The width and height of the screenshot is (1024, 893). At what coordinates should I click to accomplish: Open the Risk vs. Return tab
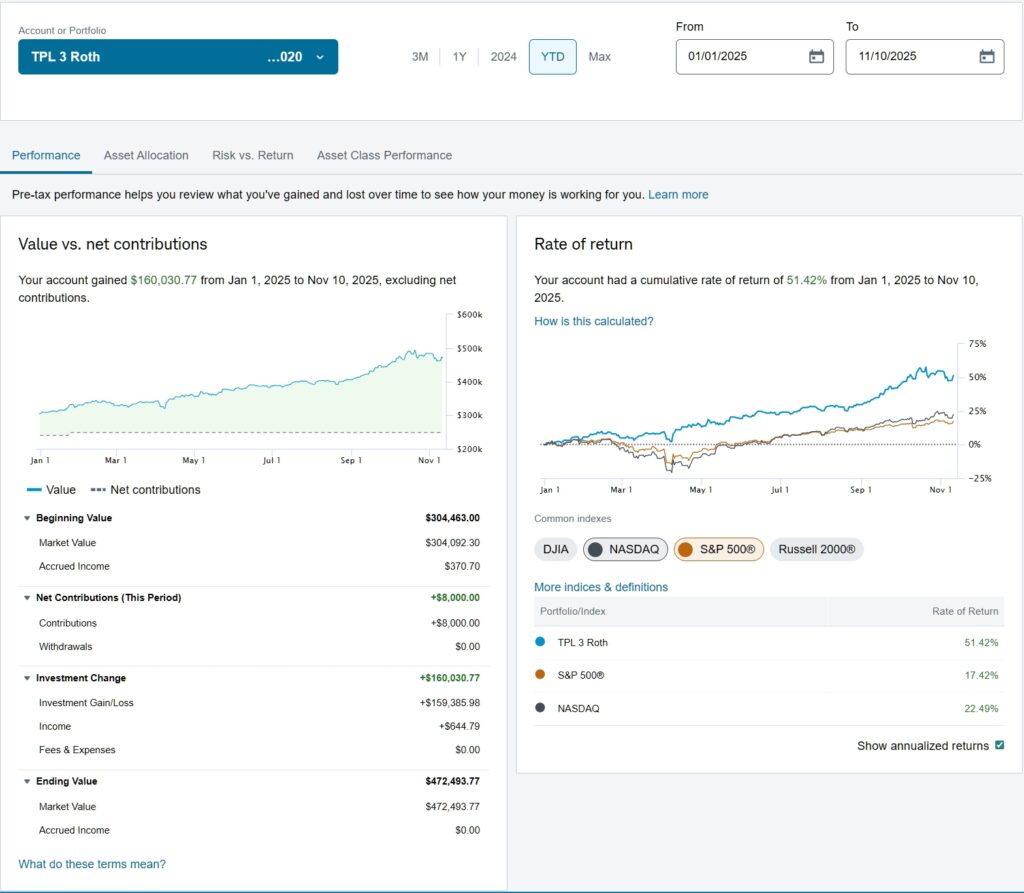tap(252, 155)
